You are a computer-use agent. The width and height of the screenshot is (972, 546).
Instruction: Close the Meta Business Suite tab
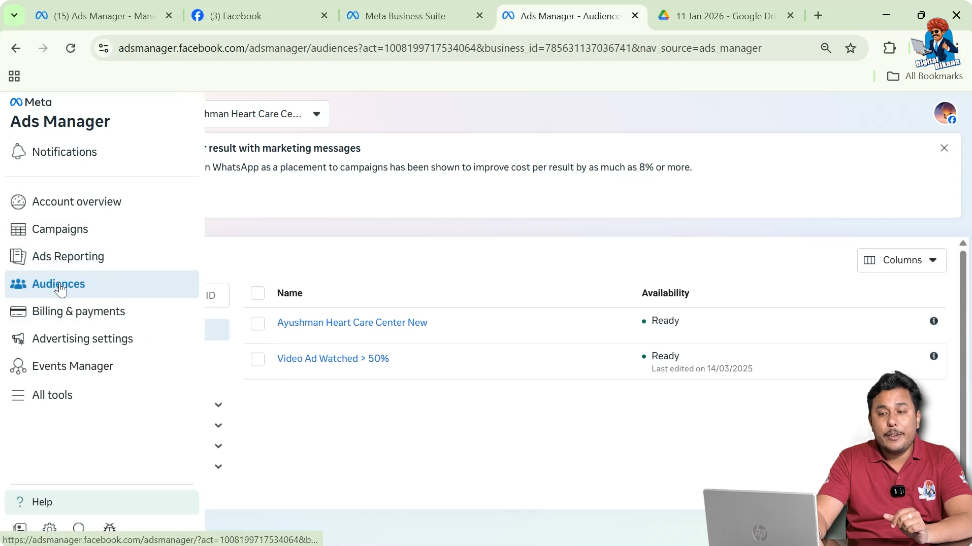(x=479, y=16)
